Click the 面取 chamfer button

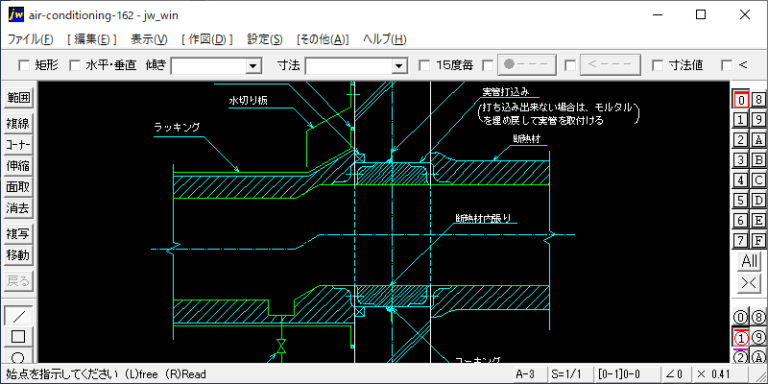(x=18, y=188)
